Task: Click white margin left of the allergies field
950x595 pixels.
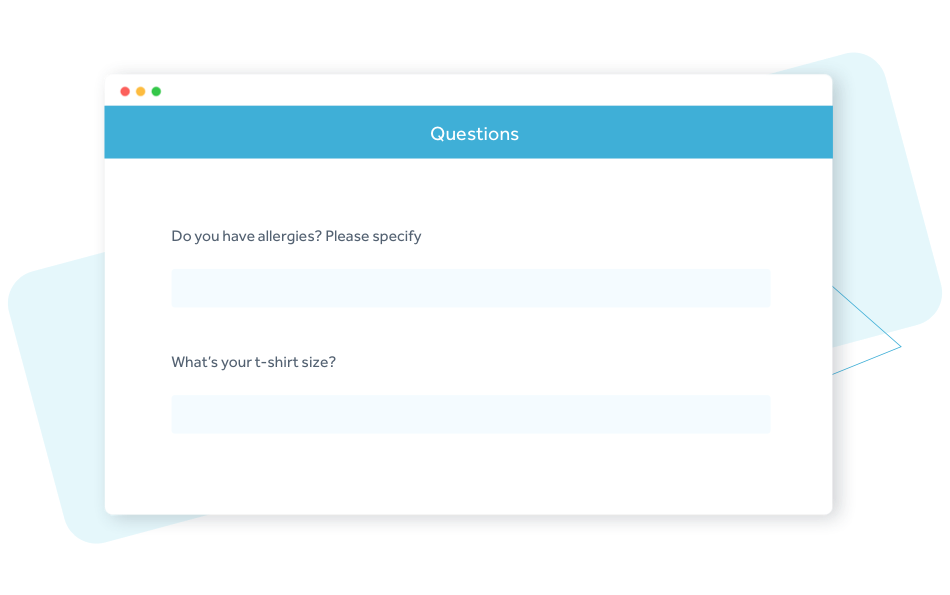Action: tap(138, 288)
